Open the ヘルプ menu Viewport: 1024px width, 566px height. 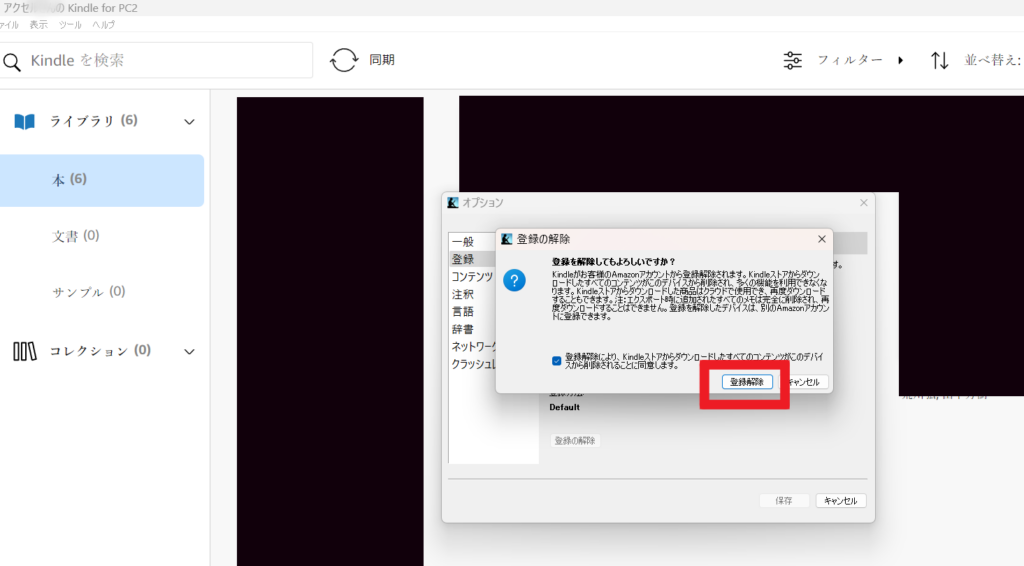103,25
